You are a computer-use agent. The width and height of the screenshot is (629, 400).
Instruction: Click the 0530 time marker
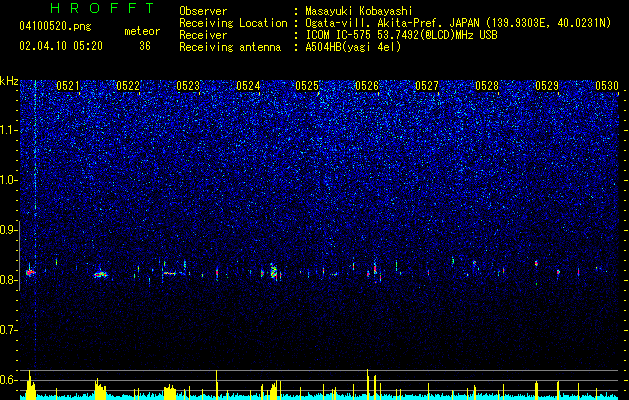point(607,85)
